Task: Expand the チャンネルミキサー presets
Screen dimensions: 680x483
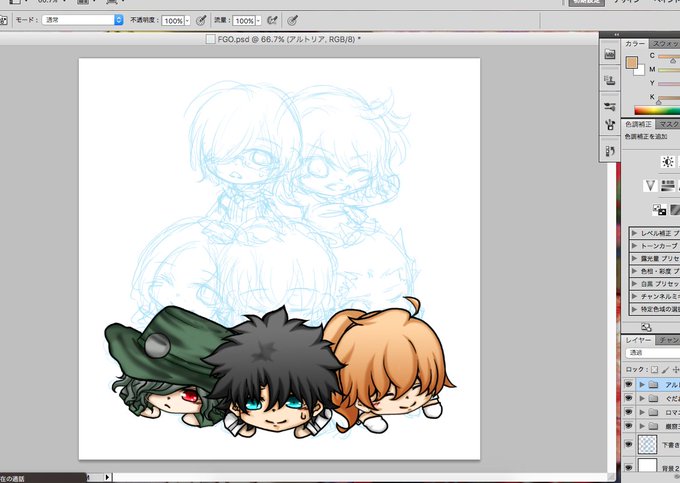Action: tap(634, 296)
